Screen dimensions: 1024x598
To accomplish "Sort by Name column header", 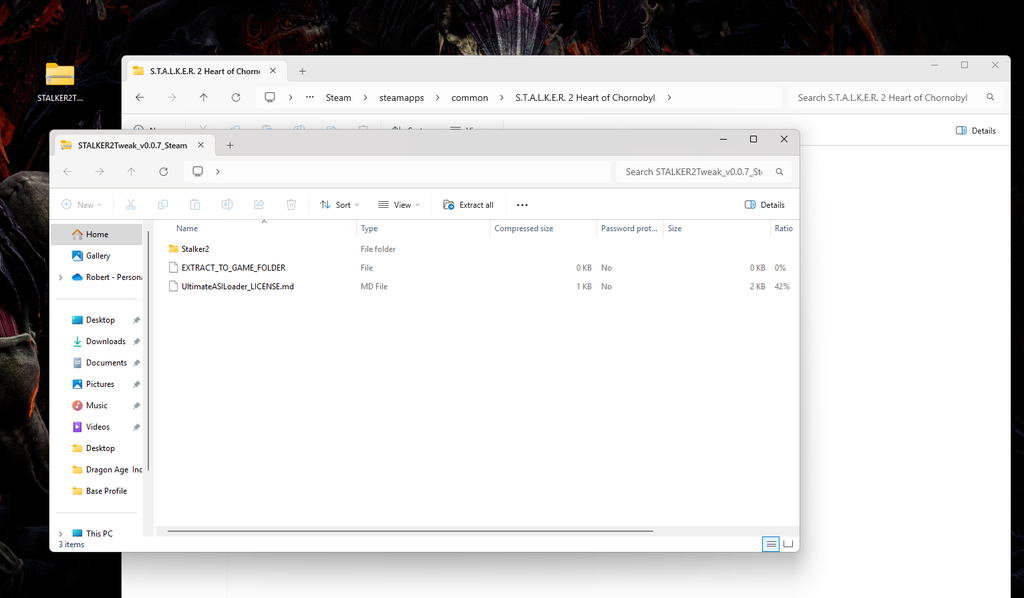I will [187, 228].
